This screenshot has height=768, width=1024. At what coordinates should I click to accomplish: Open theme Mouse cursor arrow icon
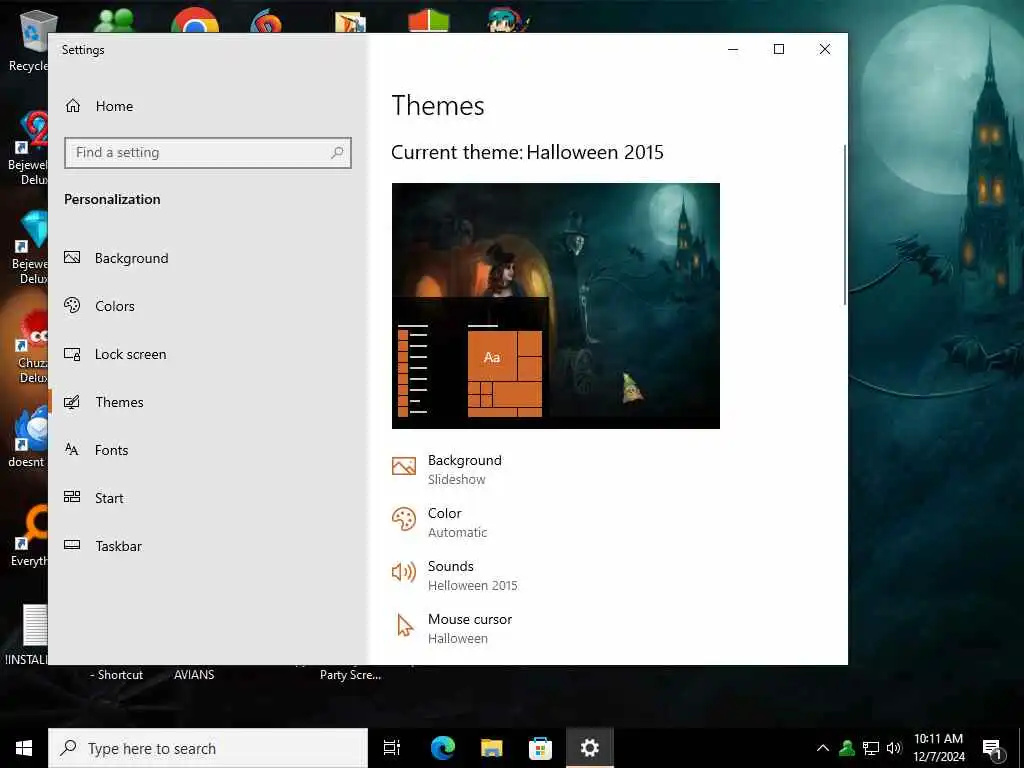click(x=405, y=626)
